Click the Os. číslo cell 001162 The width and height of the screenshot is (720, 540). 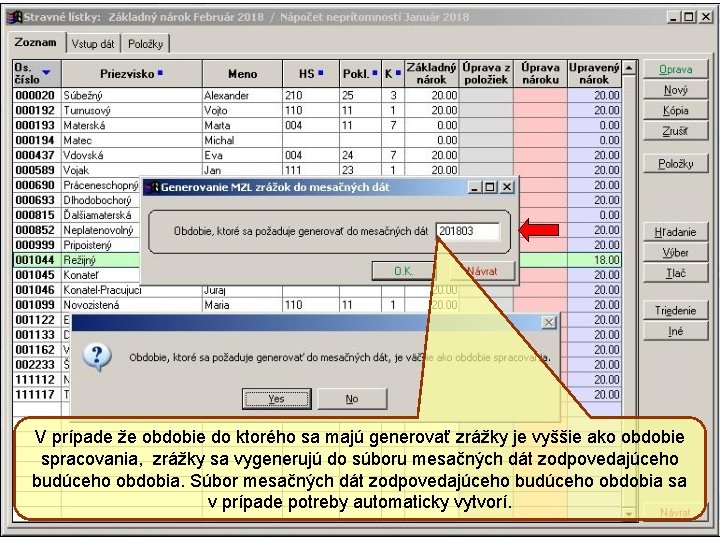click(x=35, y=349)
